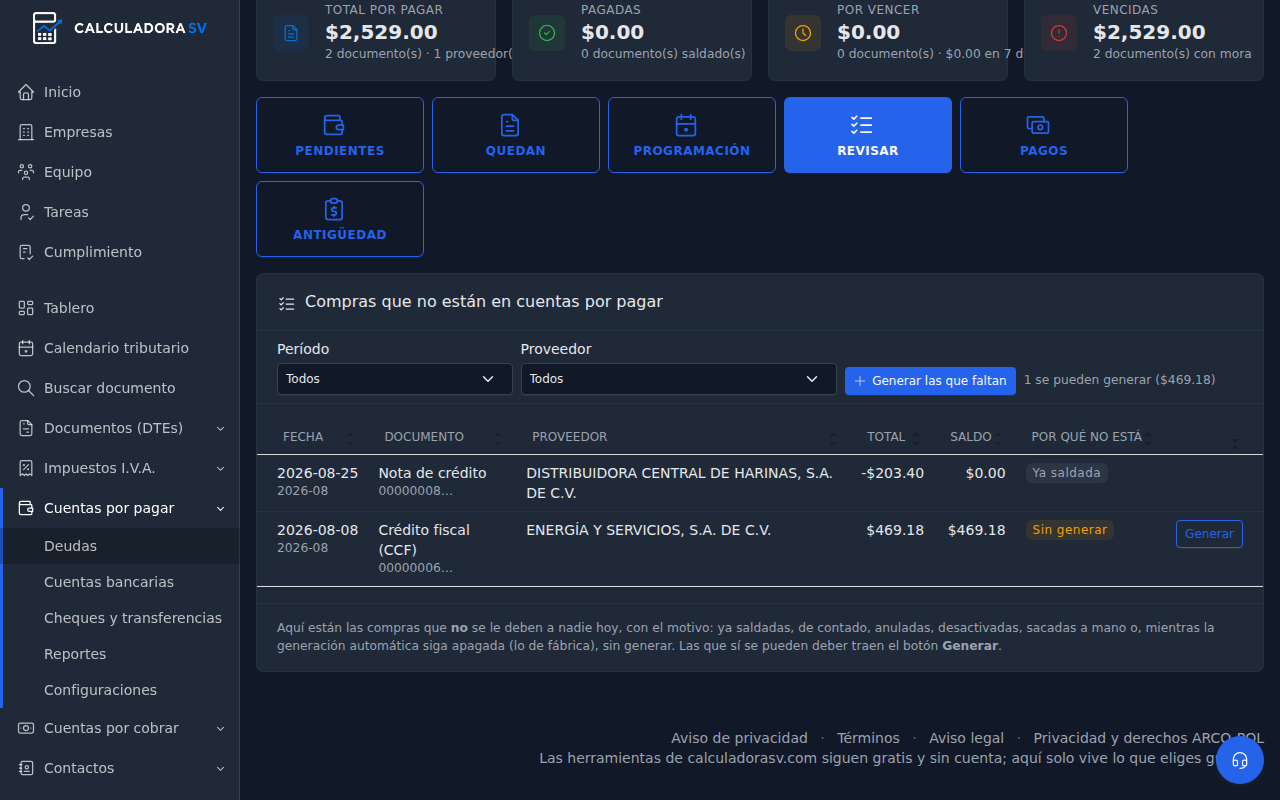1280x800 pixels.
Task: Open Aviso de privacidad link
Action: pyautogui.click(x=739, y=738)
